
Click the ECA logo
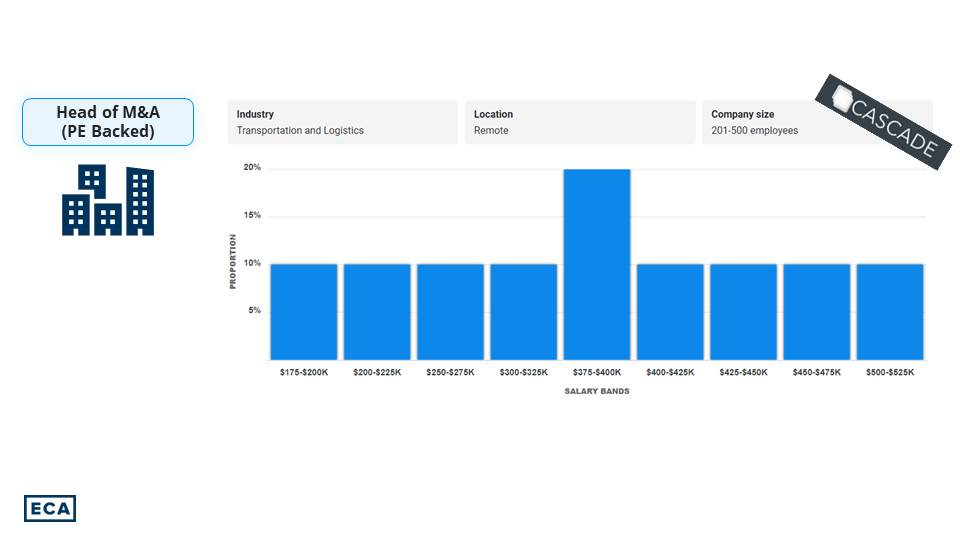(x=50, y=508)
